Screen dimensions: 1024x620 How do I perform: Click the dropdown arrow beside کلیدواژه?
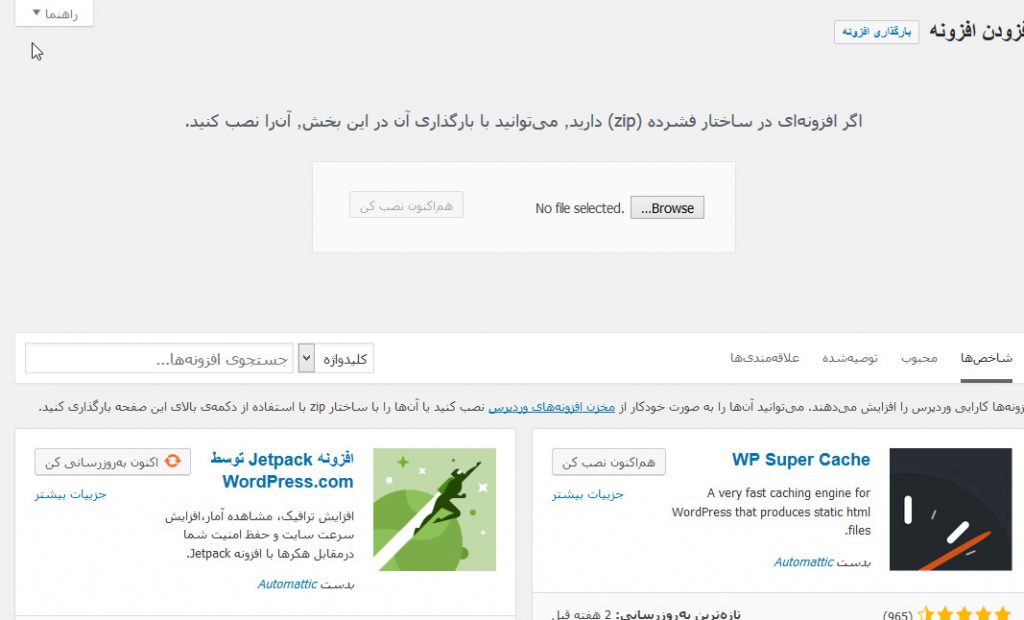[x=306, y=359]
